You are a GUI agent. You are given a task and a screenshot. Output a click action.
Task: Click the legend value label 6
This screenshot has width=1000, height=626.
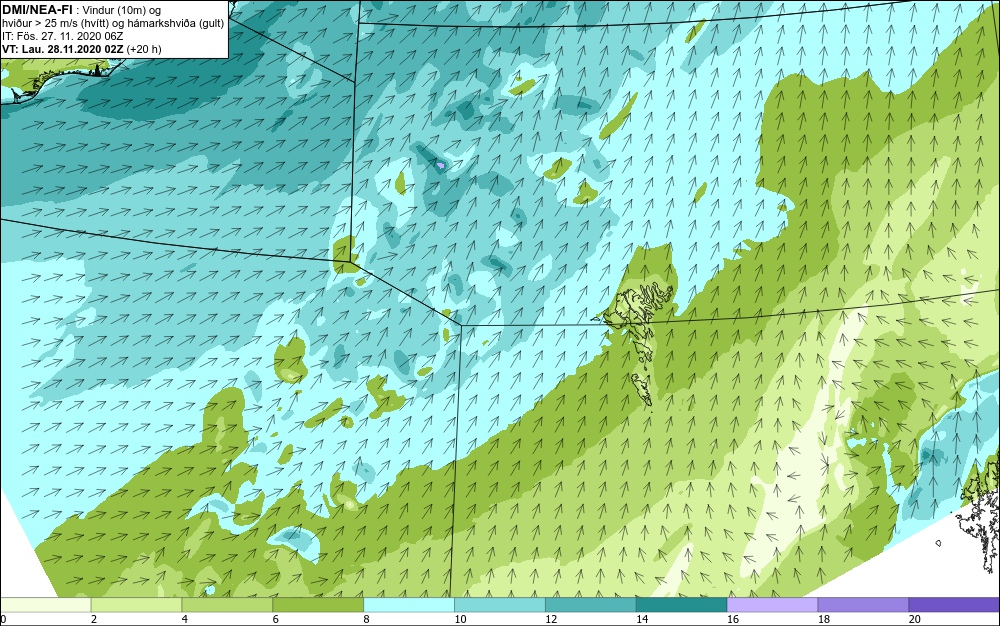[276, 619]
